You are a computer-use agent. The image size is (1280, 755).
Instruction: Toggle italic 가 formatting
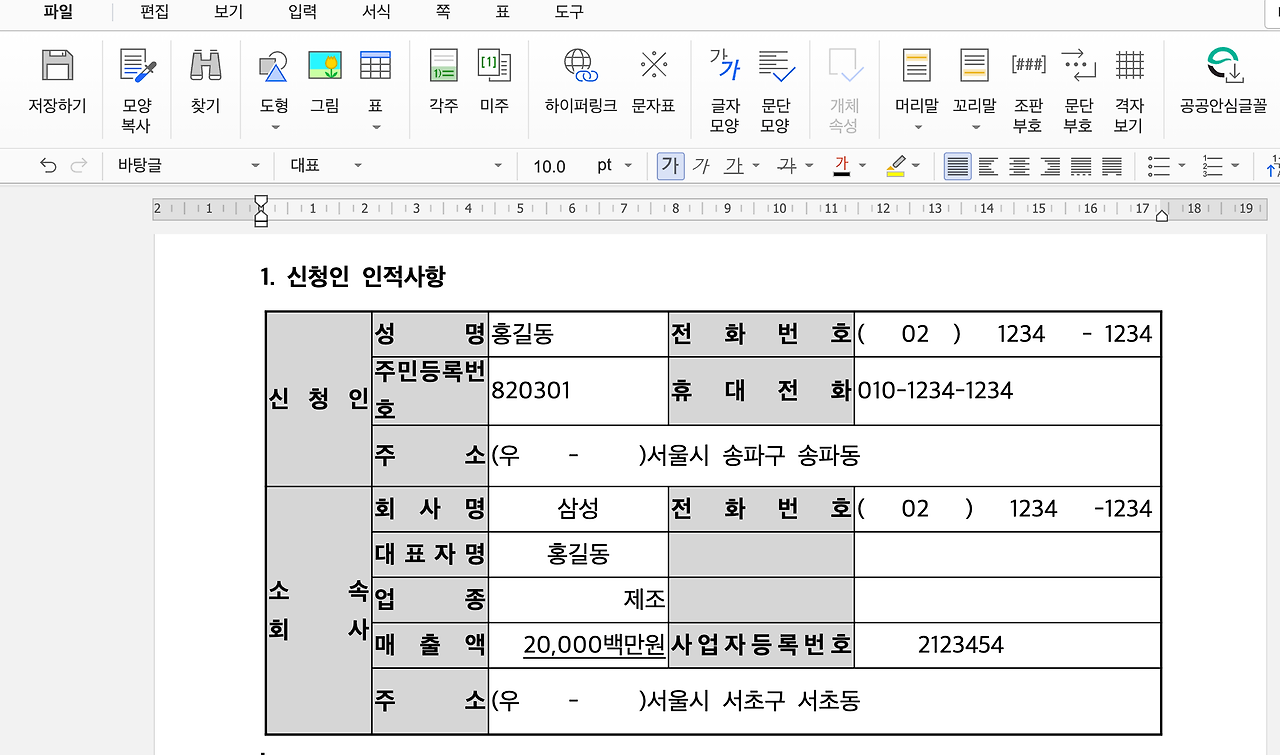point(701,166)
